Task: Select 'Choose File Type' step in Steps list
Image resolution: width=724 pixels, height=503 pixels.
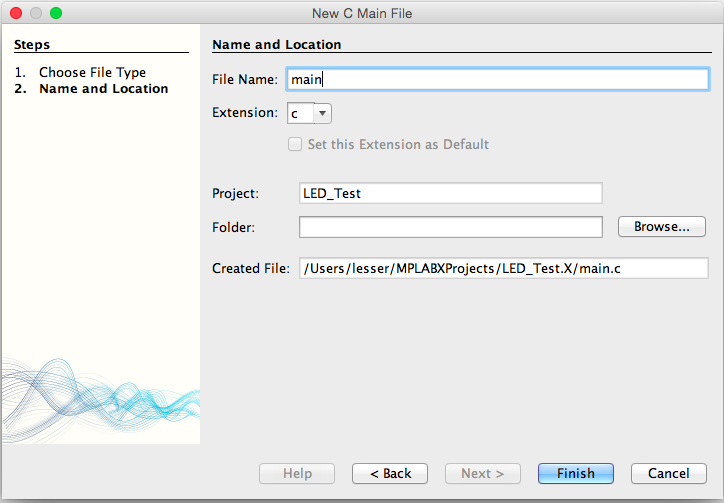Action: (x=92, y=72)
